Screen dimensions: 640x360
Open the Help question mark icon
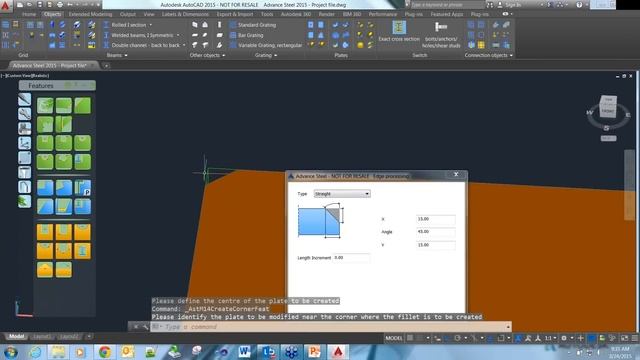click(579, 5)
